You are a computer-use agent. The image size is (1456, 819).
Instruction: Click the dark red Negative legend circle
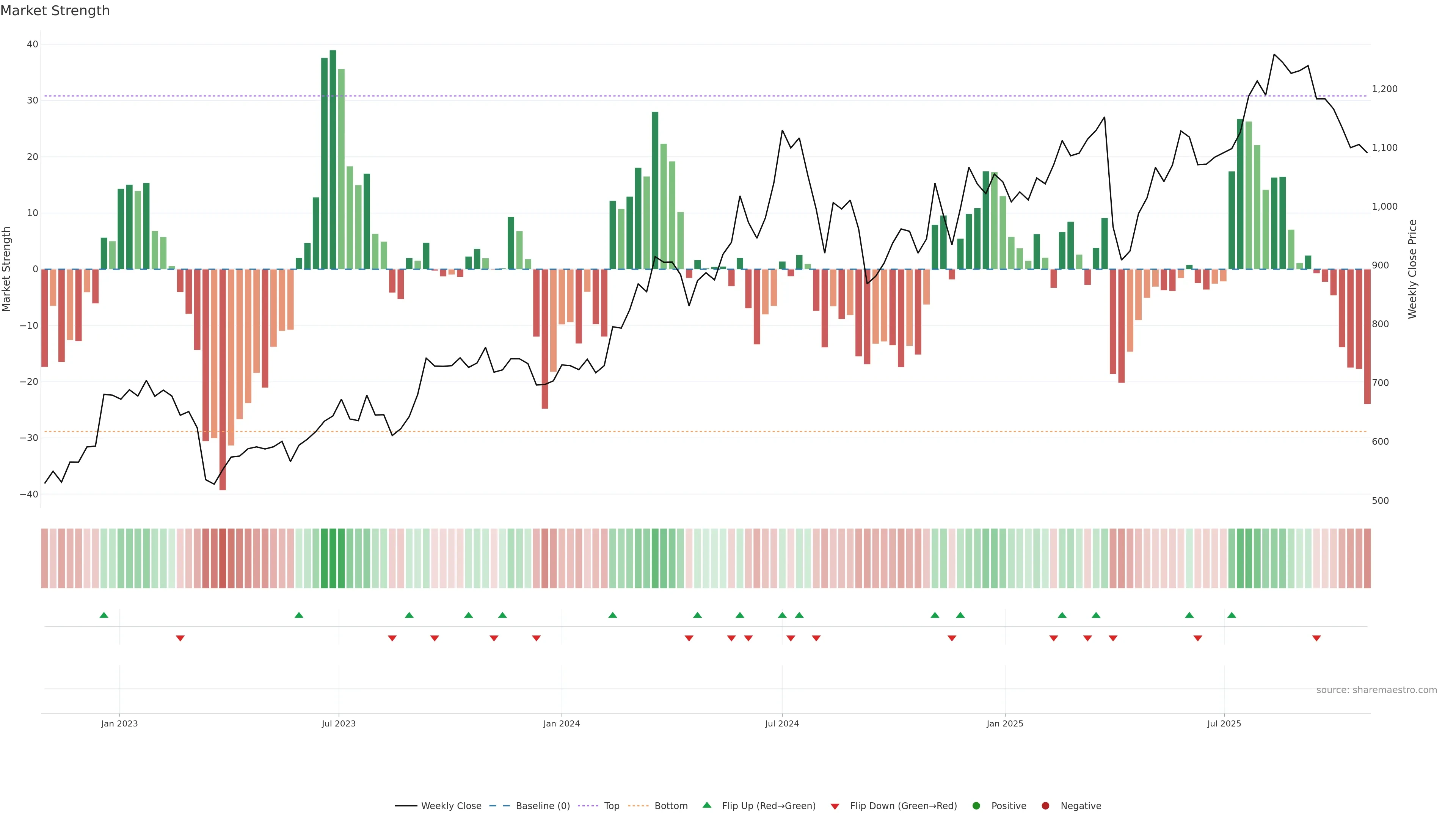click(x=1045, y=806)
